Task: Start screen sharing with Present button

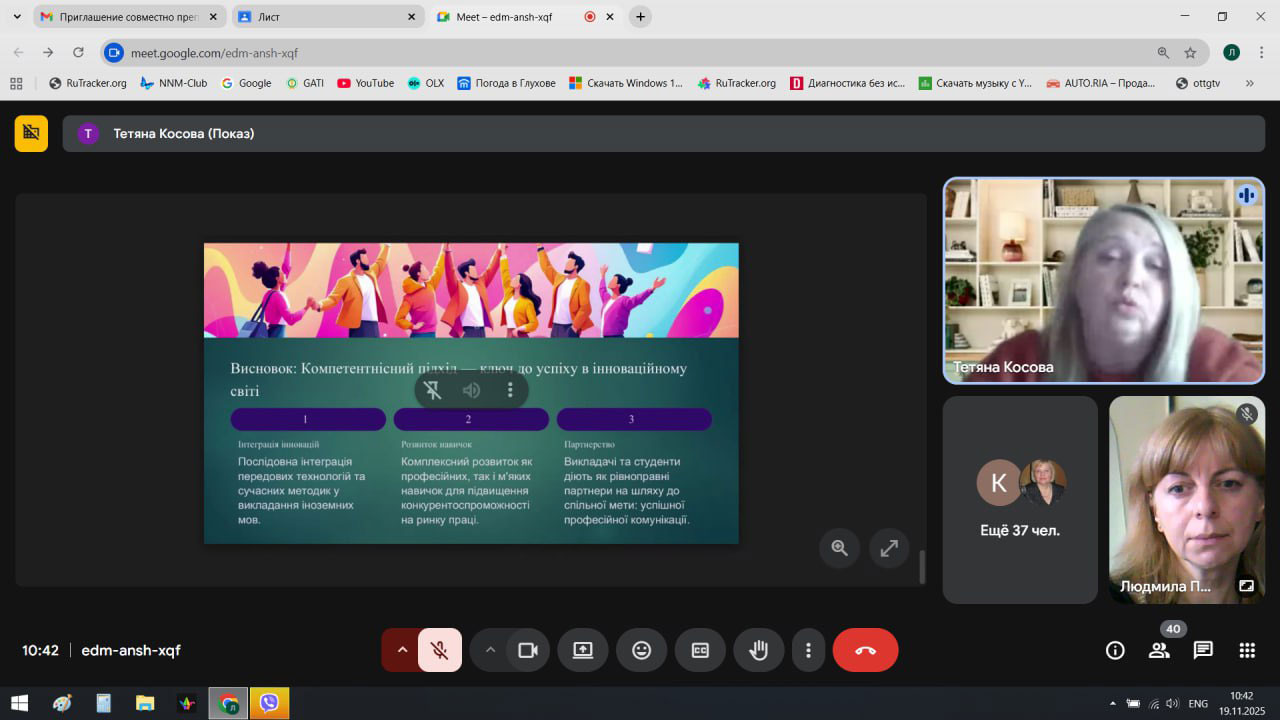Action: point(583,650)
